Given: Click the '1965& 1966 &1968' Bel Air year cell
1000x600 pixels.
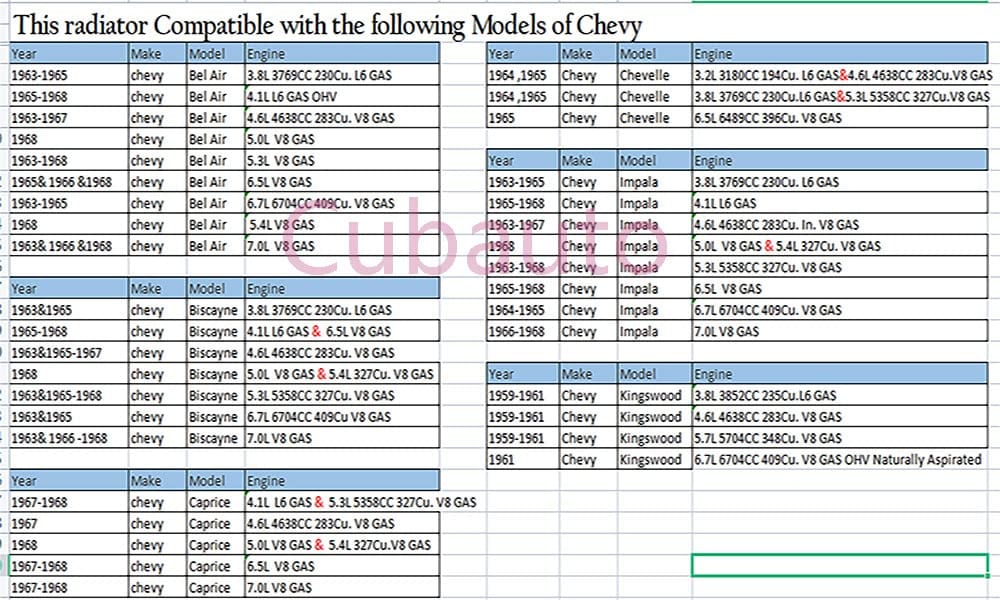Looking at the screenshot, I should click(x=68, y=182).
